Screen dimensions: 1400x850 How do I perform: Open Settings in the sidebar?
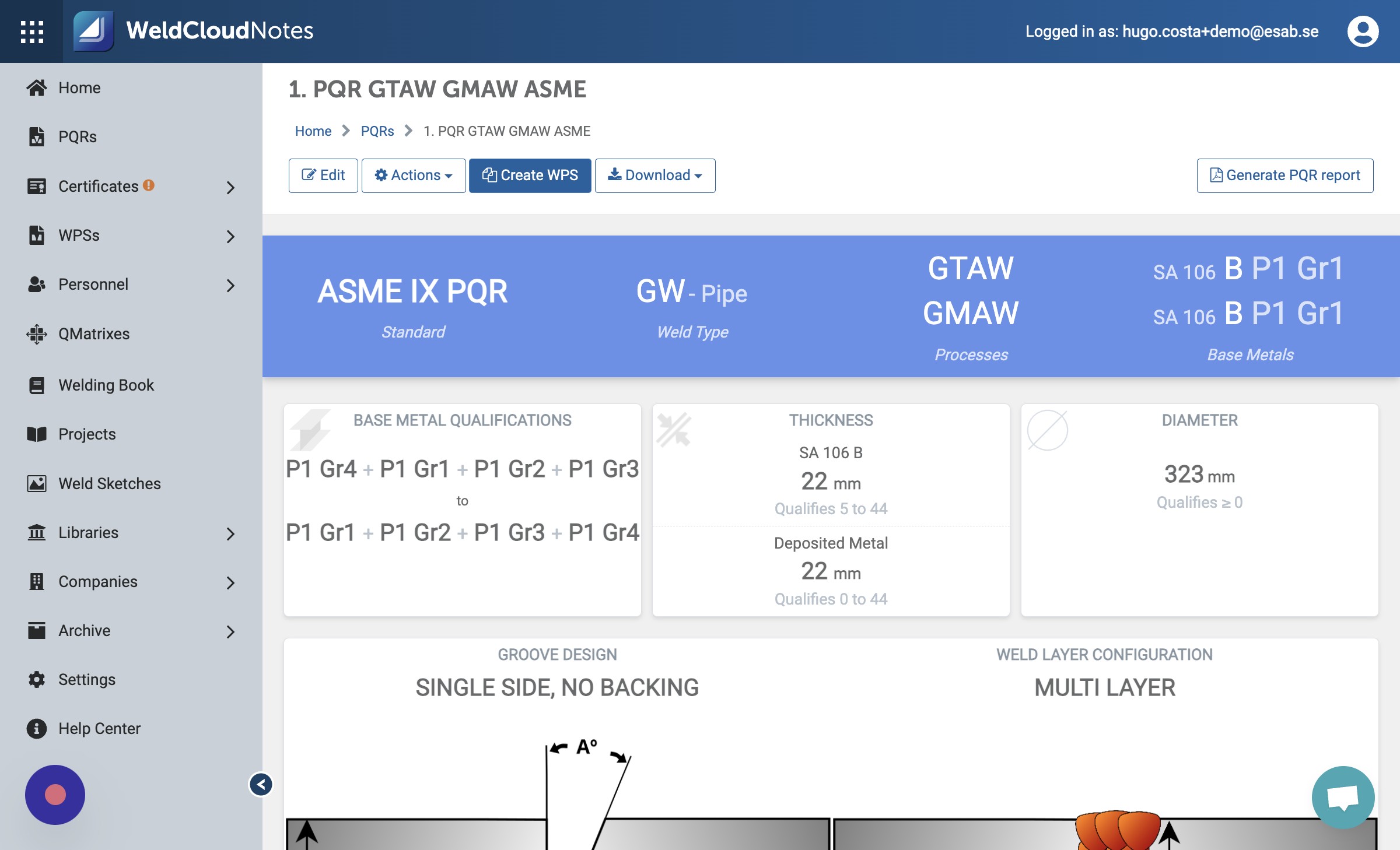pyautogui.click(x=87, y=680)
